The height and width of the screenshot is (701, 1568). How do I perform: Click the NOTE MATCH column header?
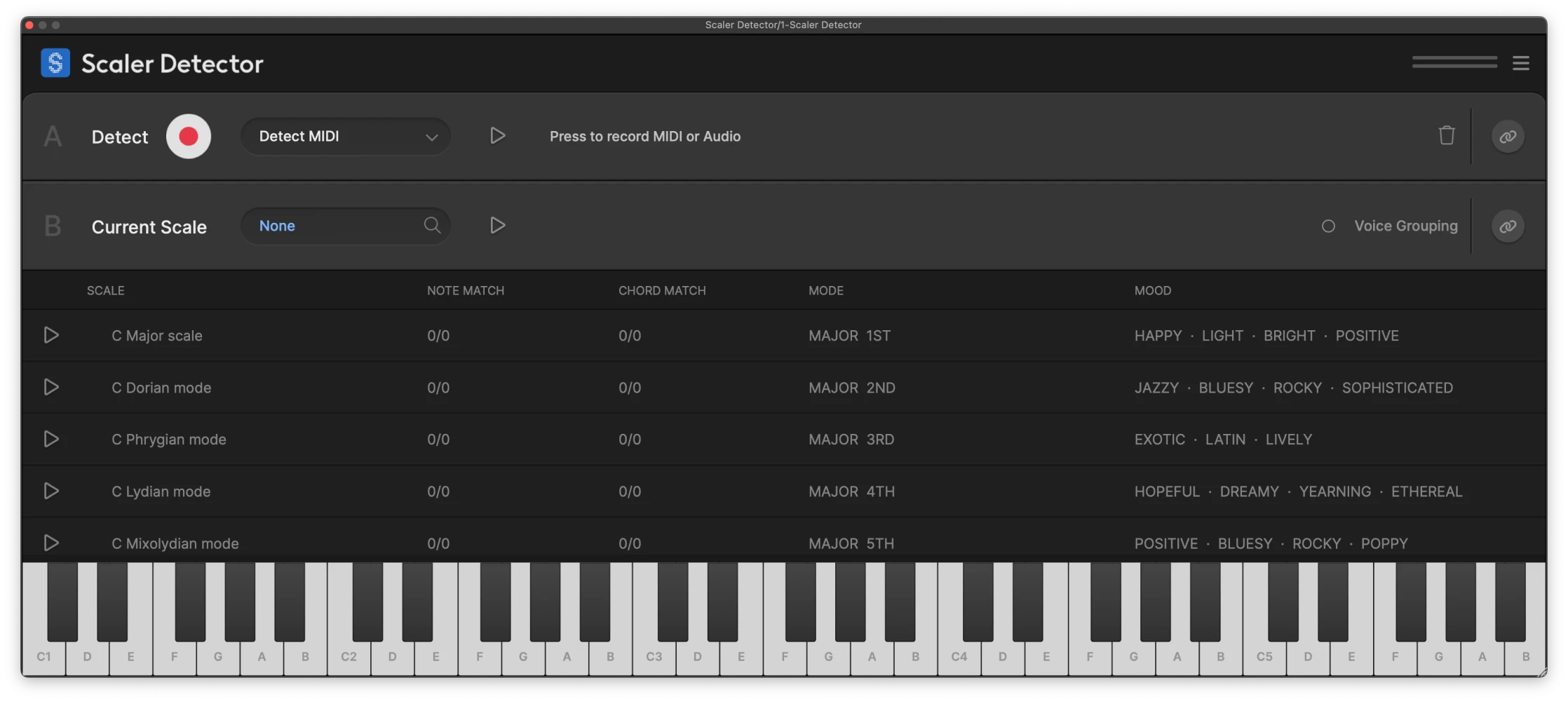465,290
